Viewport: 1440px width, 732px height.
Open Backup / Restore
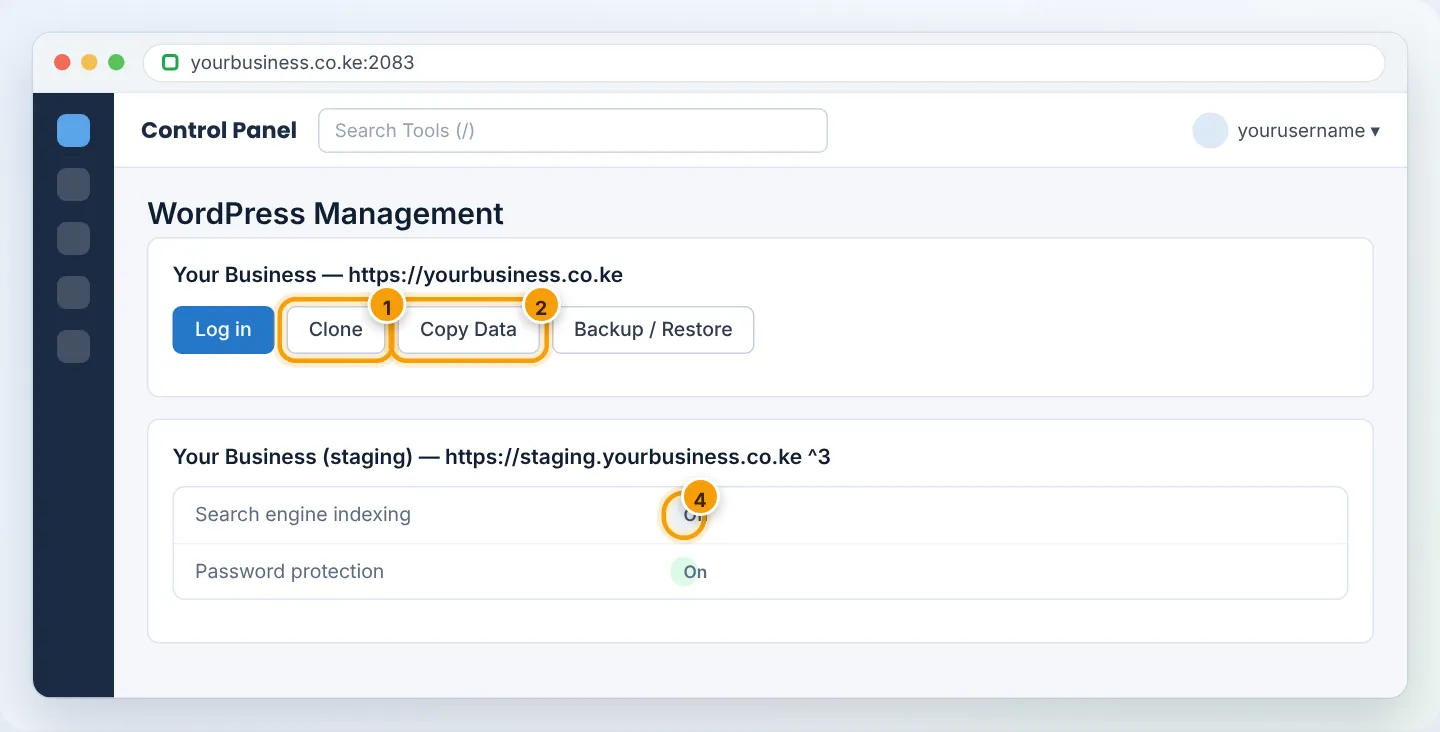click(x=653, y=330)
